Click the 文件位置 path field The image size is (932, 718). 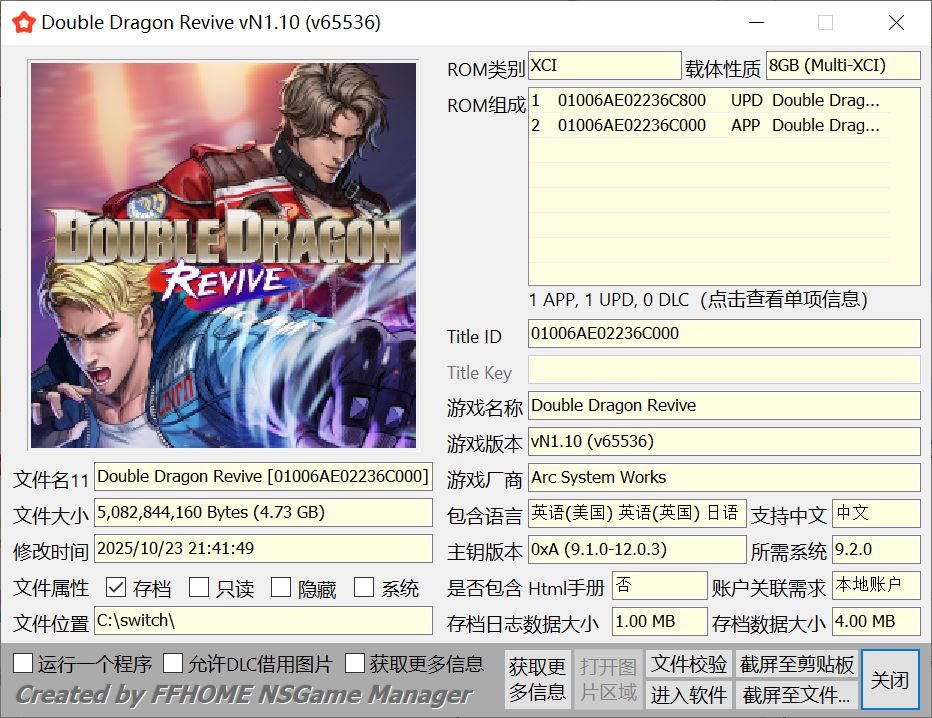pyautogui.click(x=263, y=620)
